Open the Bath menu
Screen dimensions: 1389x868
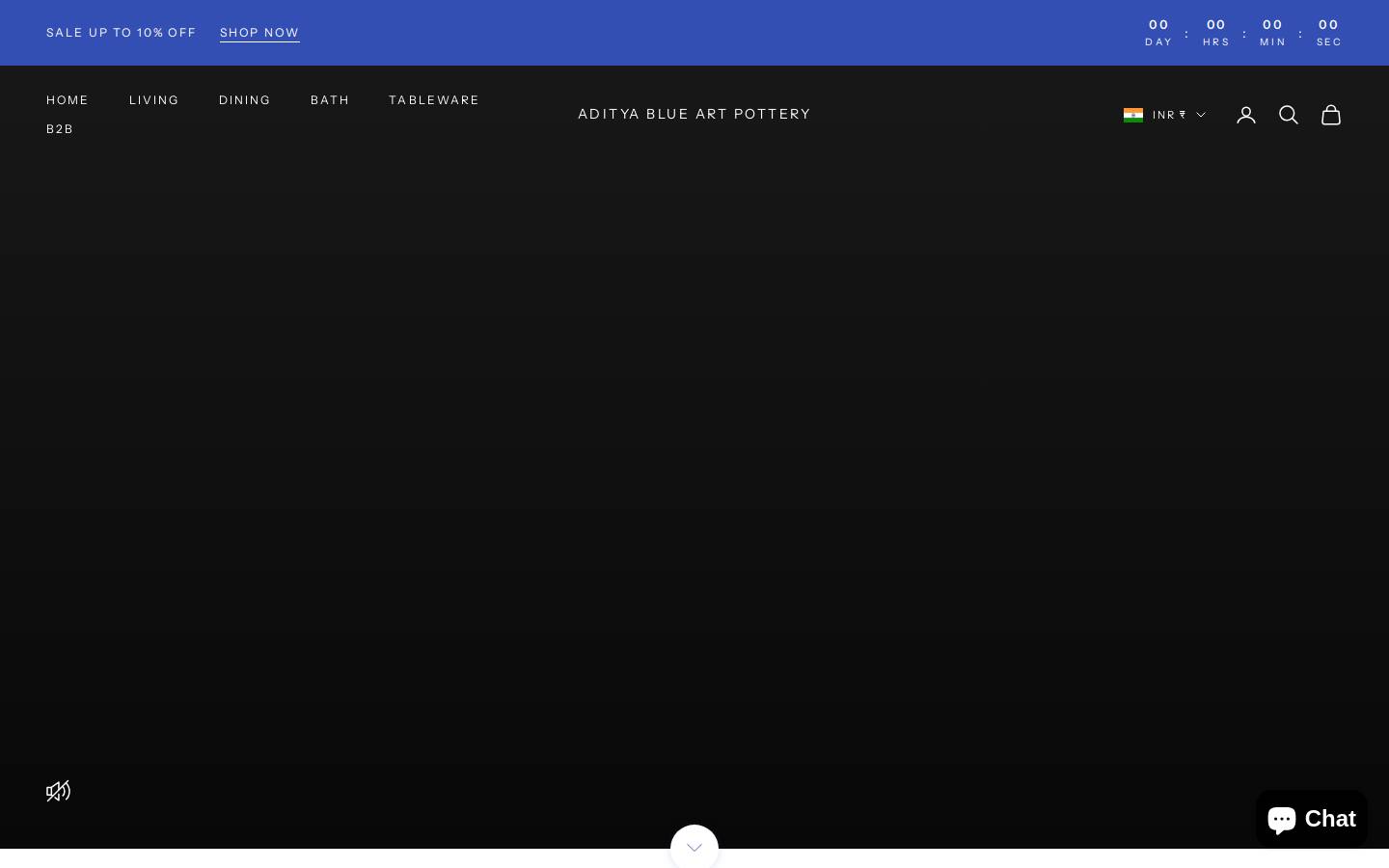(330, 100)
